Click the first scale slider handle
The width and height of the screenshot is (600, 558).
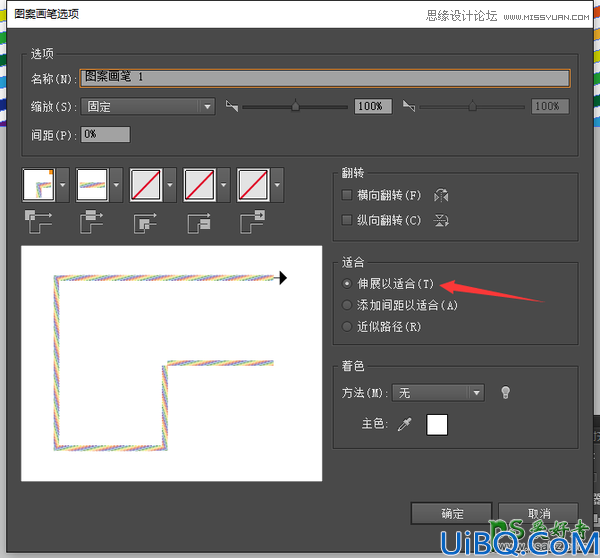[295, 105]
